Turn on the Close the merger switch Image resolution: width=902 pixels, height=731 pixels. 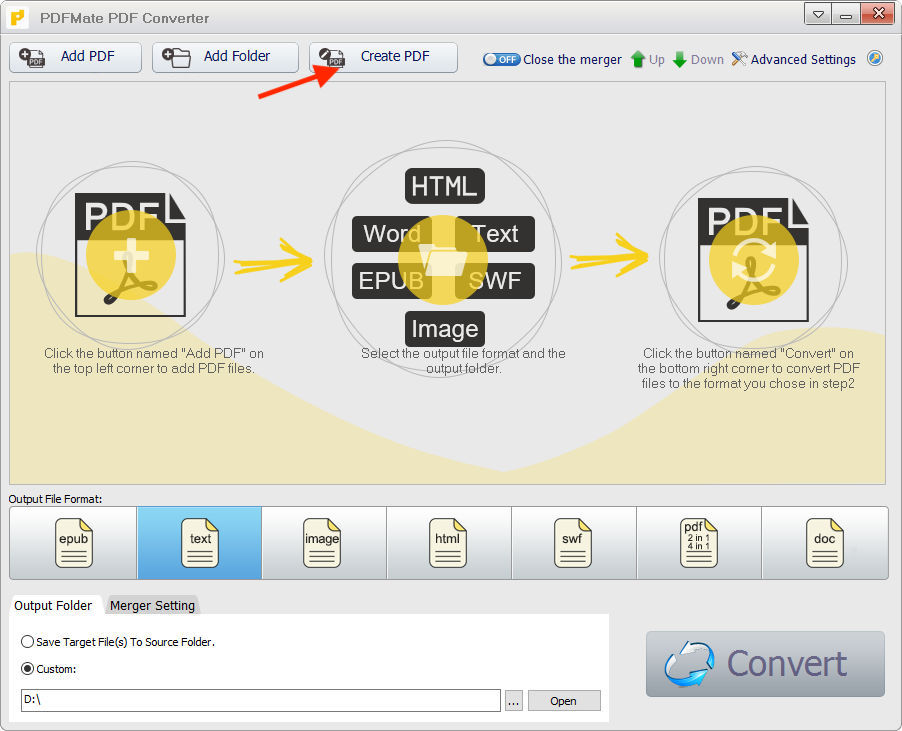tap(501, 59)
